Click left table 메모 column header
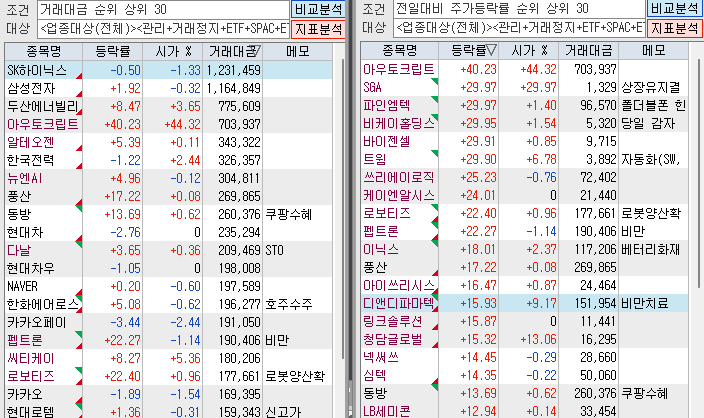The height and width of the screenshot is (418, 704). click(298, 52)
